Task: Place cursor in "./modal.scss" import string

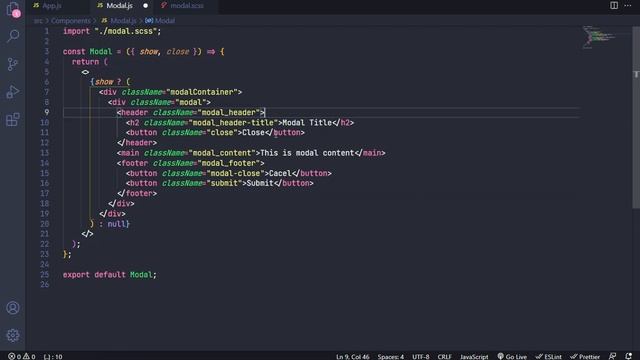Action: click(x=125, y=31)
